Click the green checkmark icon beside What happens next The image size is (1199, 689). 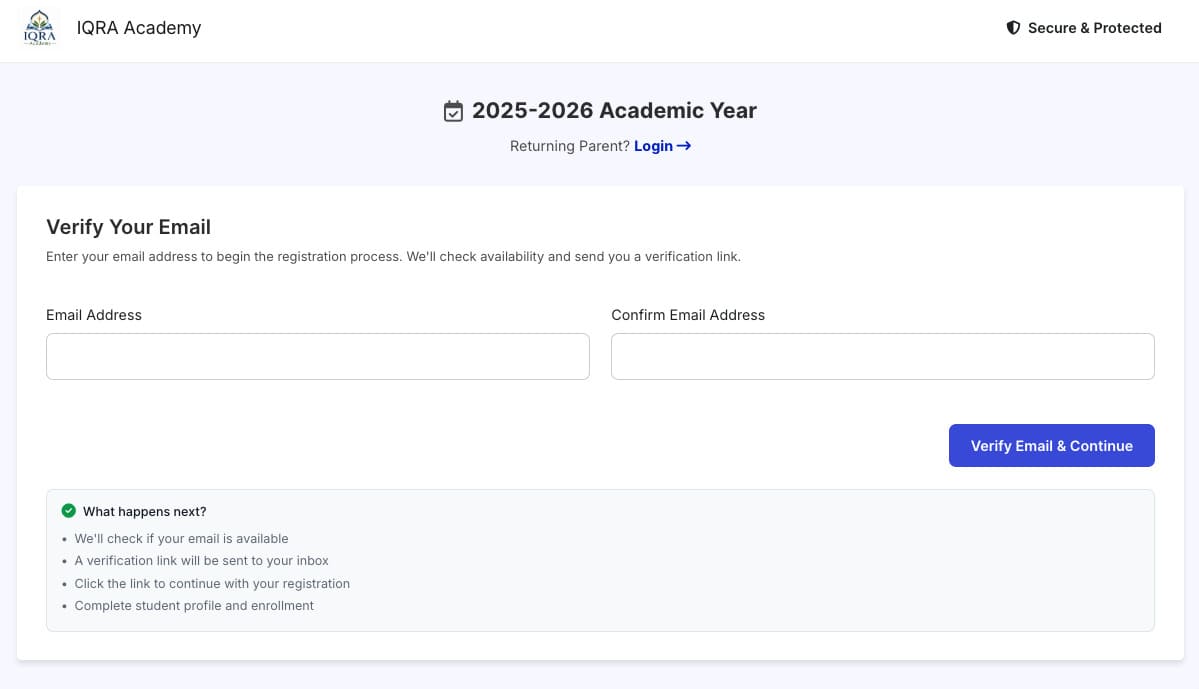coord(69,511)
